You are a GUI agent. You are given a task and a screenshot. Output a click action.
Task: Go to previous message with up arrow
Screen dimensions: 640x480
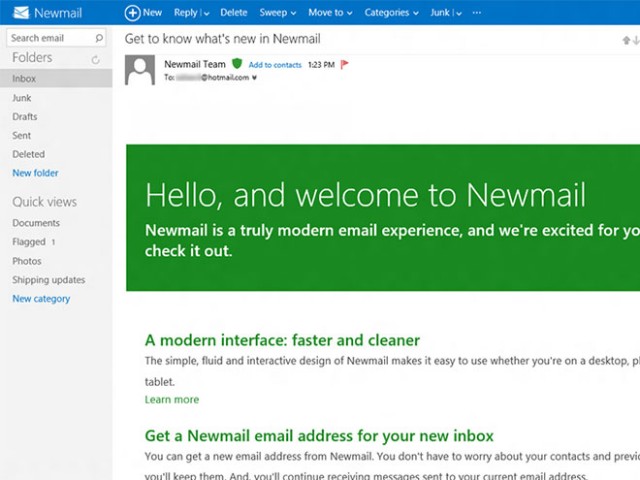626,40
